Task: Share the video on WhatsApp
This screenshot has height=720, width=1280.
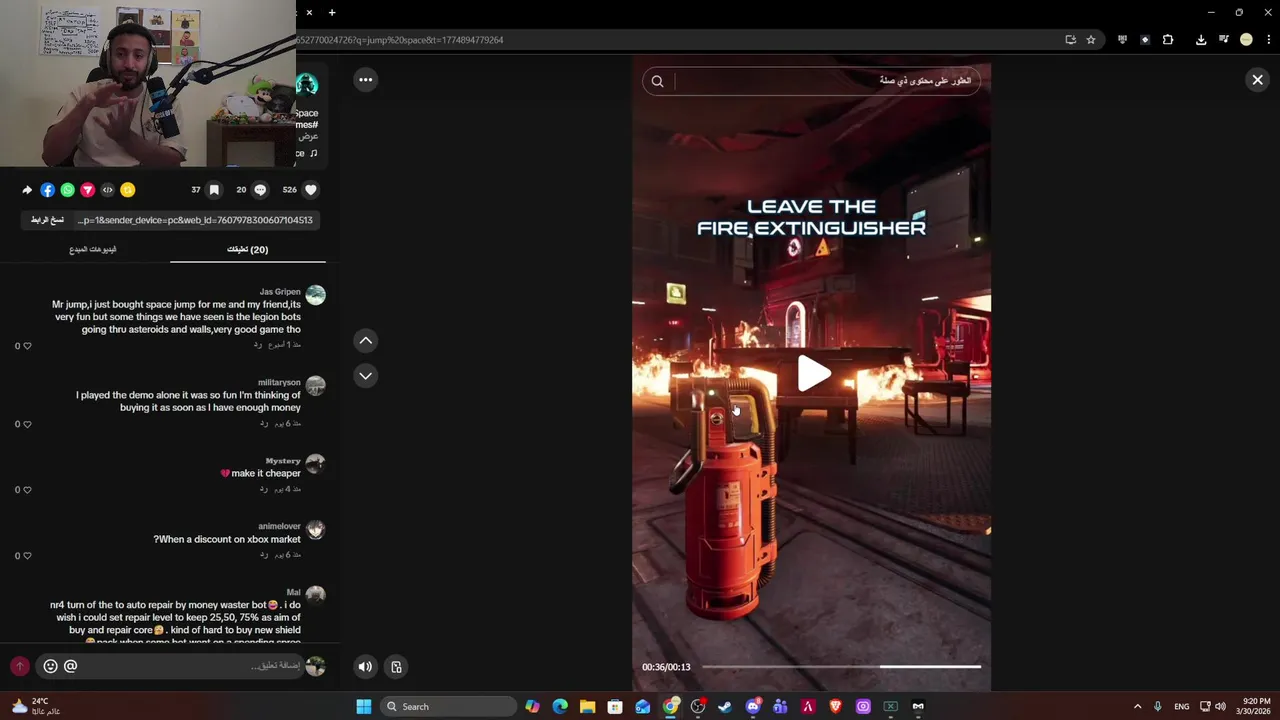Action: (68, 190)
